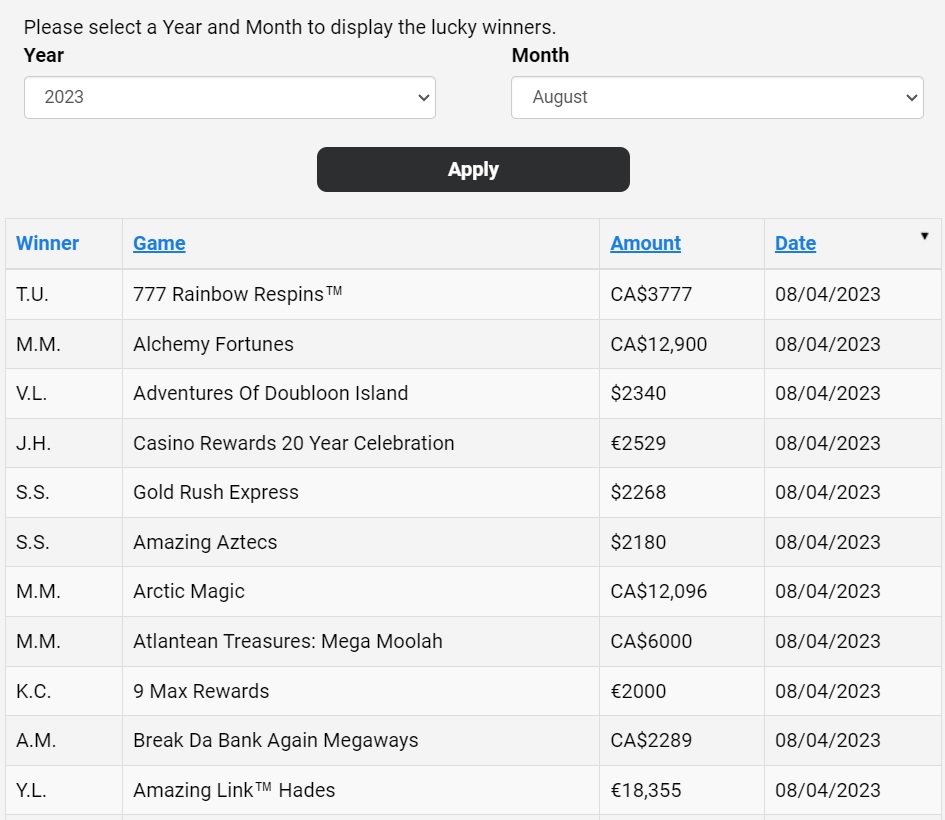Click the CA$12,900 amount cell
This screenshot has height=820, width=945.
point(658,344)
